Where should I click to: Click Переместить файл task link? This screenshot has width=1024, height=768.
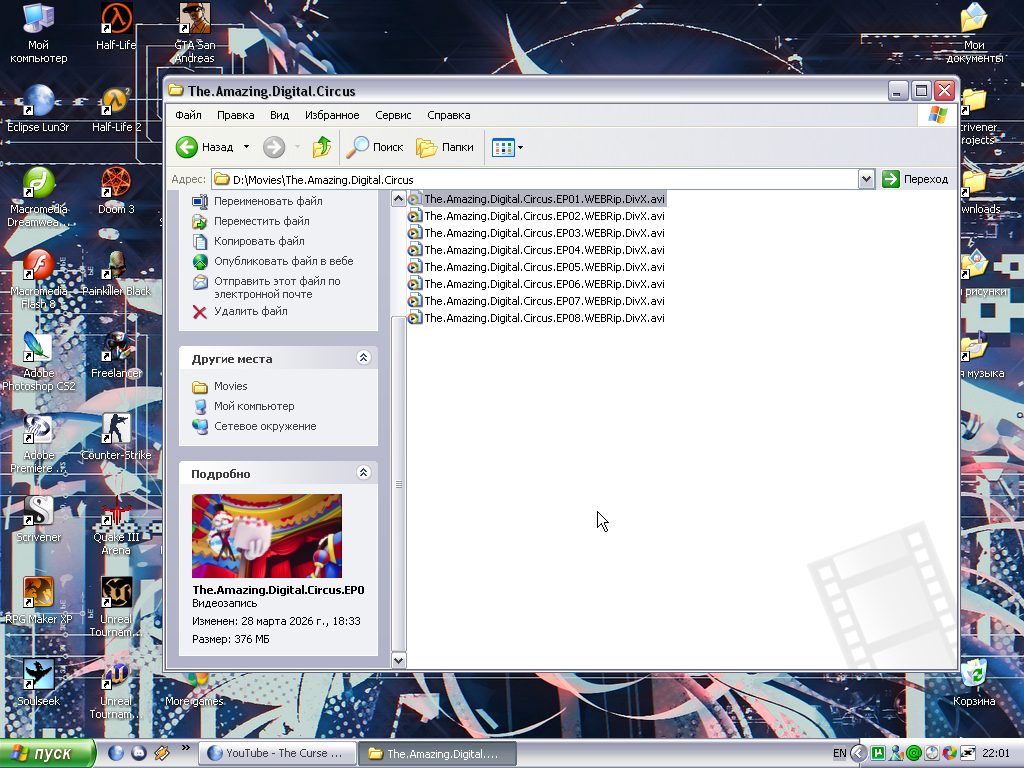click(262, 221)
